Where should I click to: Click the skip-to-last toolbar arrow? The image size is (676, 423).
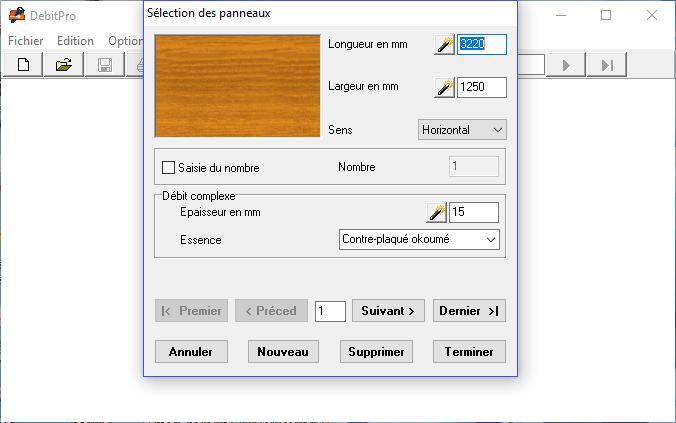click(x=607, y=65)
